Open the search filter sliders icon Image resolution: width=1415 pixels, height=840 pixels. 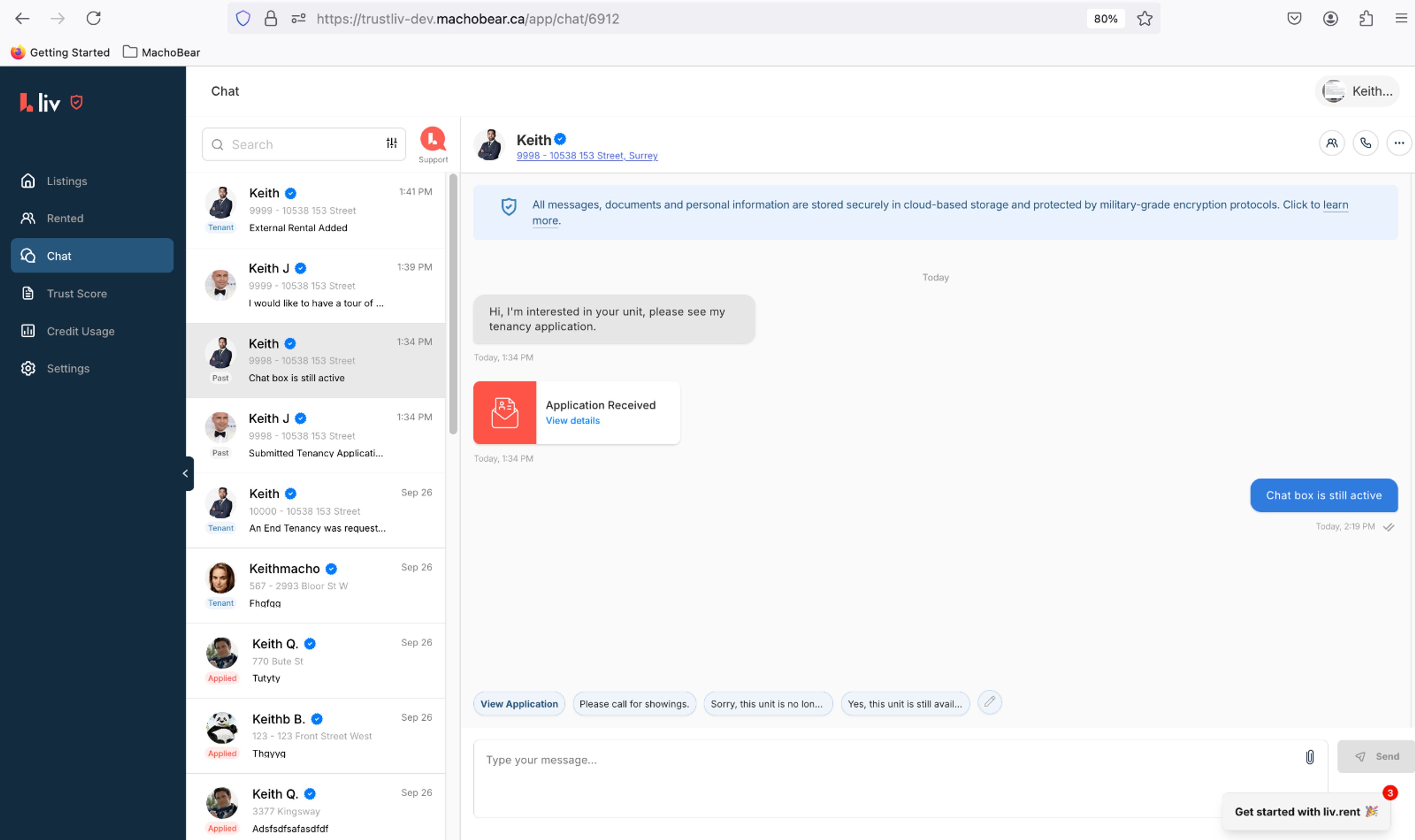click(391, 144)
